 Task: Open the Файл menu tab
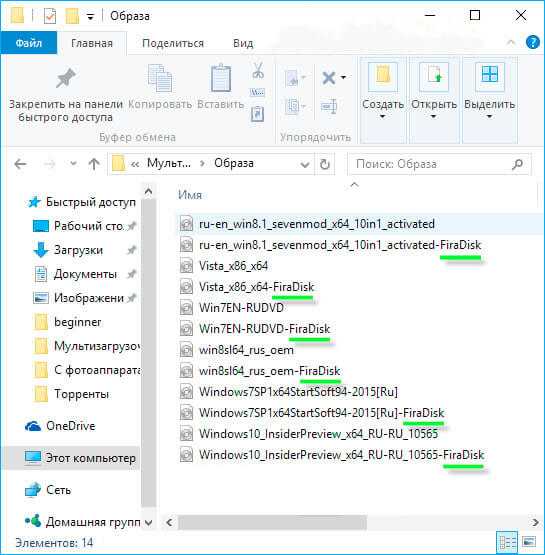point(29,43)
